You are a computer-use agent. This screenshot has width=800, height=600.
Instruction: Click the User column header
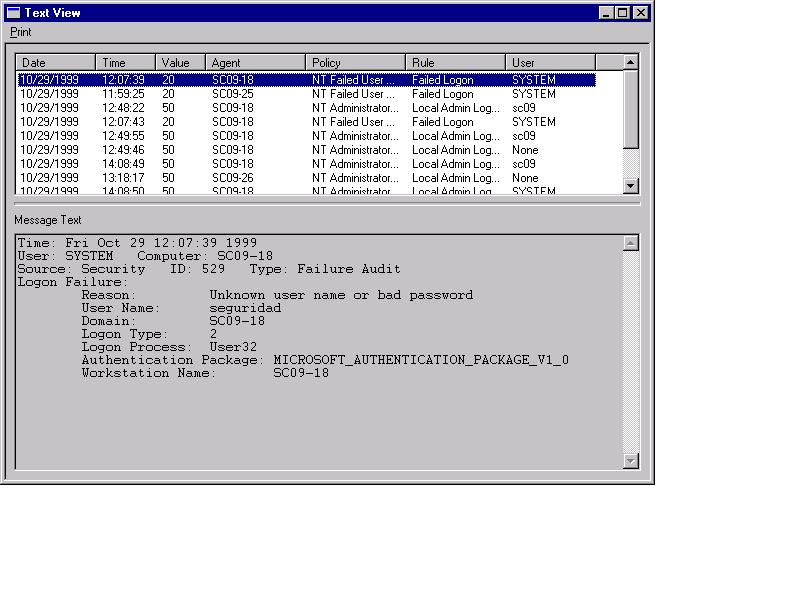point(550,63)
